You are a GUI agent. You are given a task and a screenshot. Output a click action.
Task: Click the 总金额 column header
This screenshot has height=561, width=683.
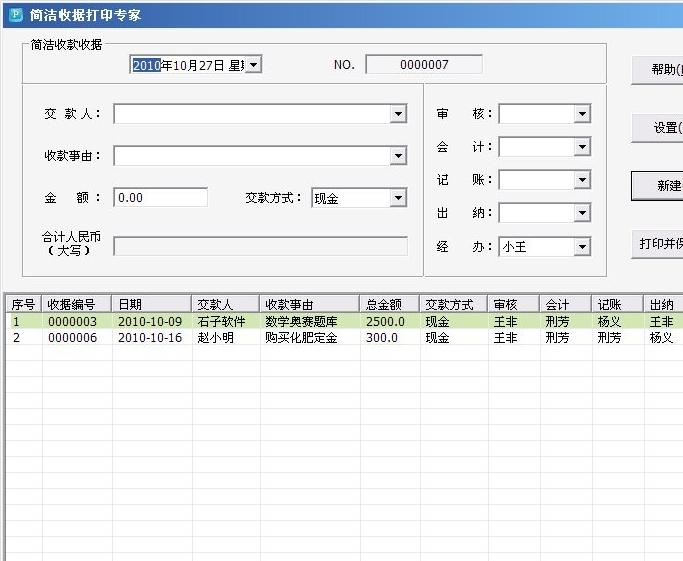click(389, 305)
